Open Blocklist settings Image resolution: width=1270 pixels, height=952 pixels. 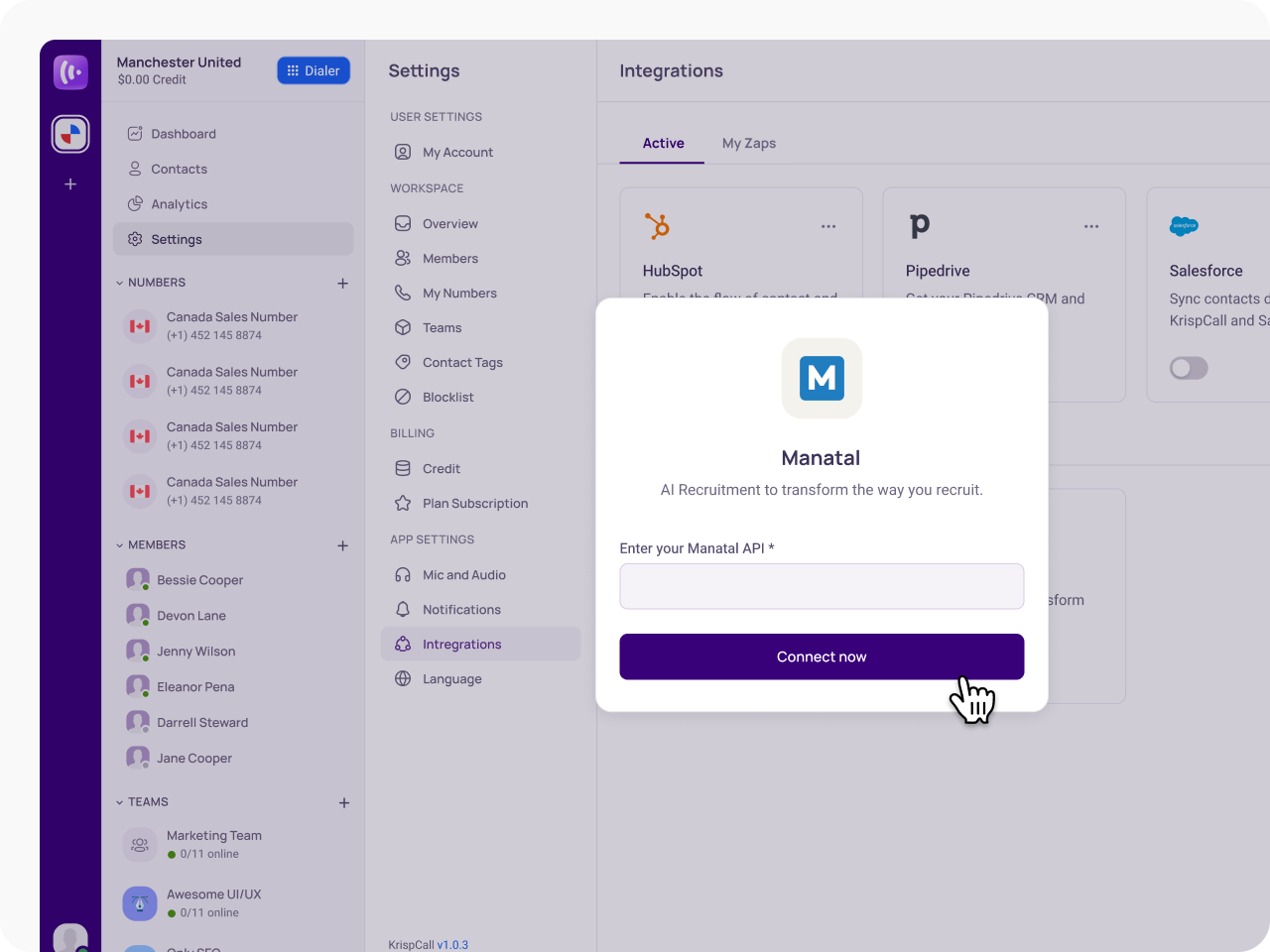point(481,398)
